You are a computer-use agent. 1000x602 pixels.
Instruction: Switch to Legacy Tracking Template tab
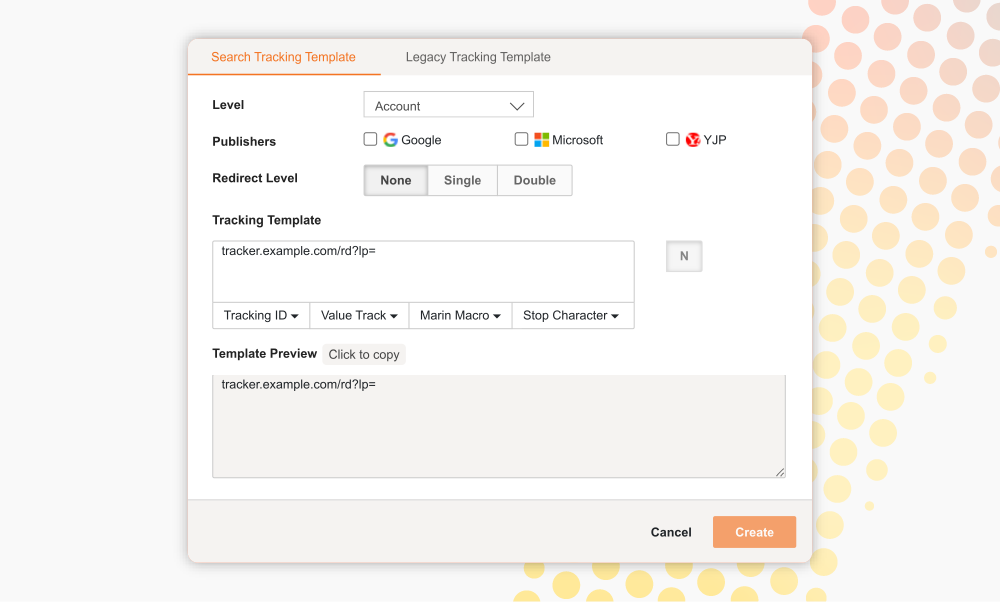pyautogui.click(x=478, y=57)
